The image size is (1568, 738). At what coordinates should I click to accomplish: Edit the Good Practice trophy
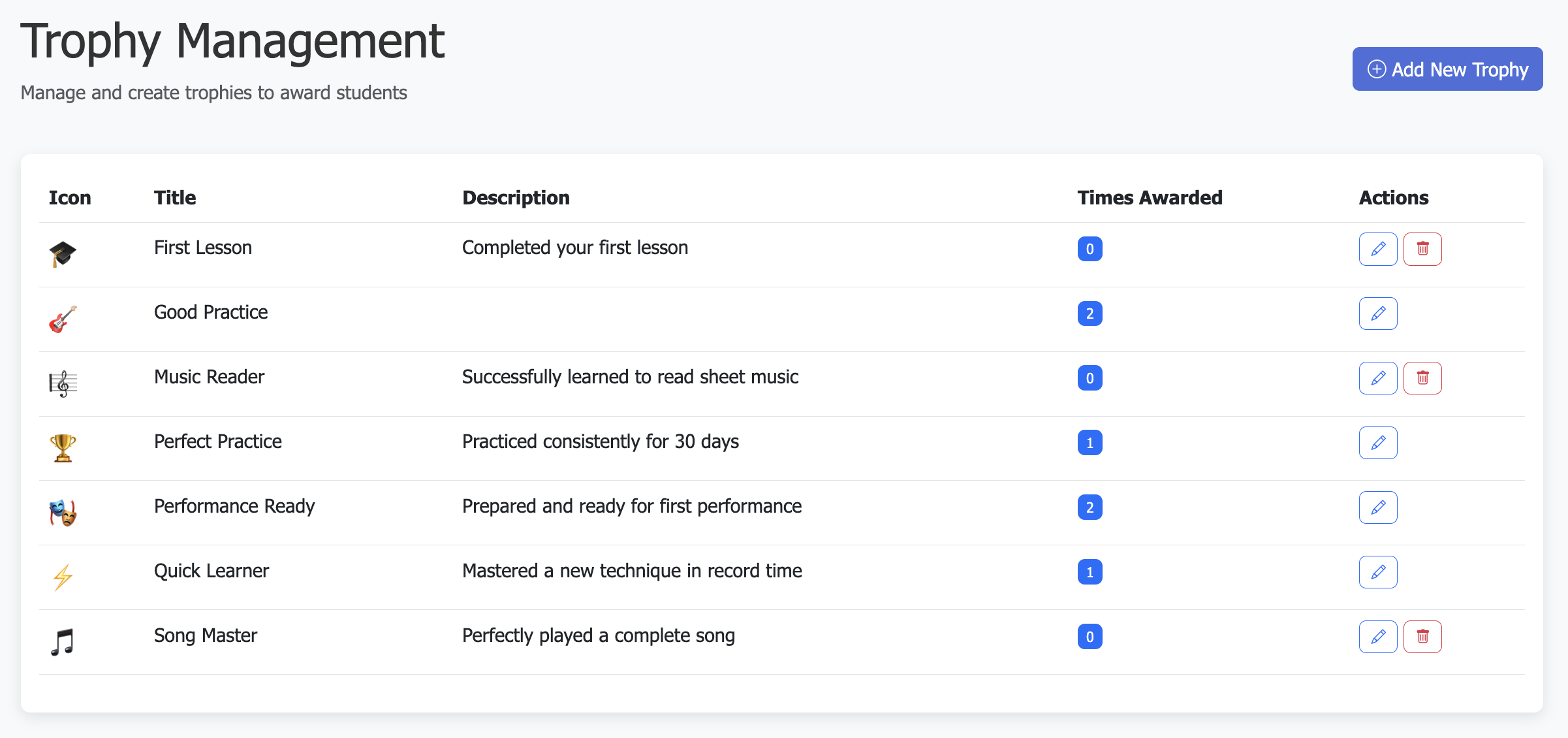point(1377,313)
